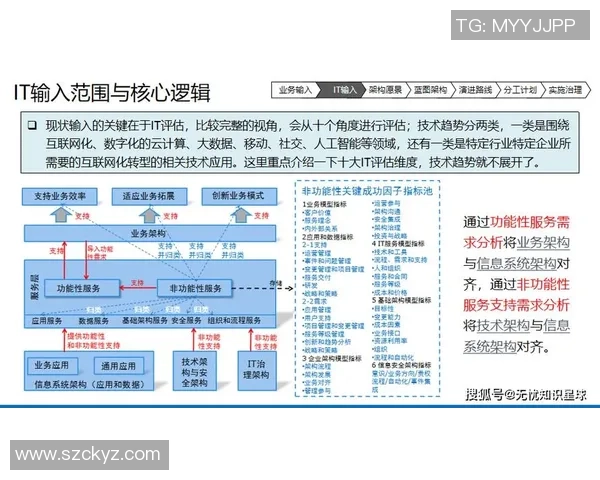600x480 pixels.
Task: Click the 信息系统架构（应用和数据） caption
Action: click(89, 384)
